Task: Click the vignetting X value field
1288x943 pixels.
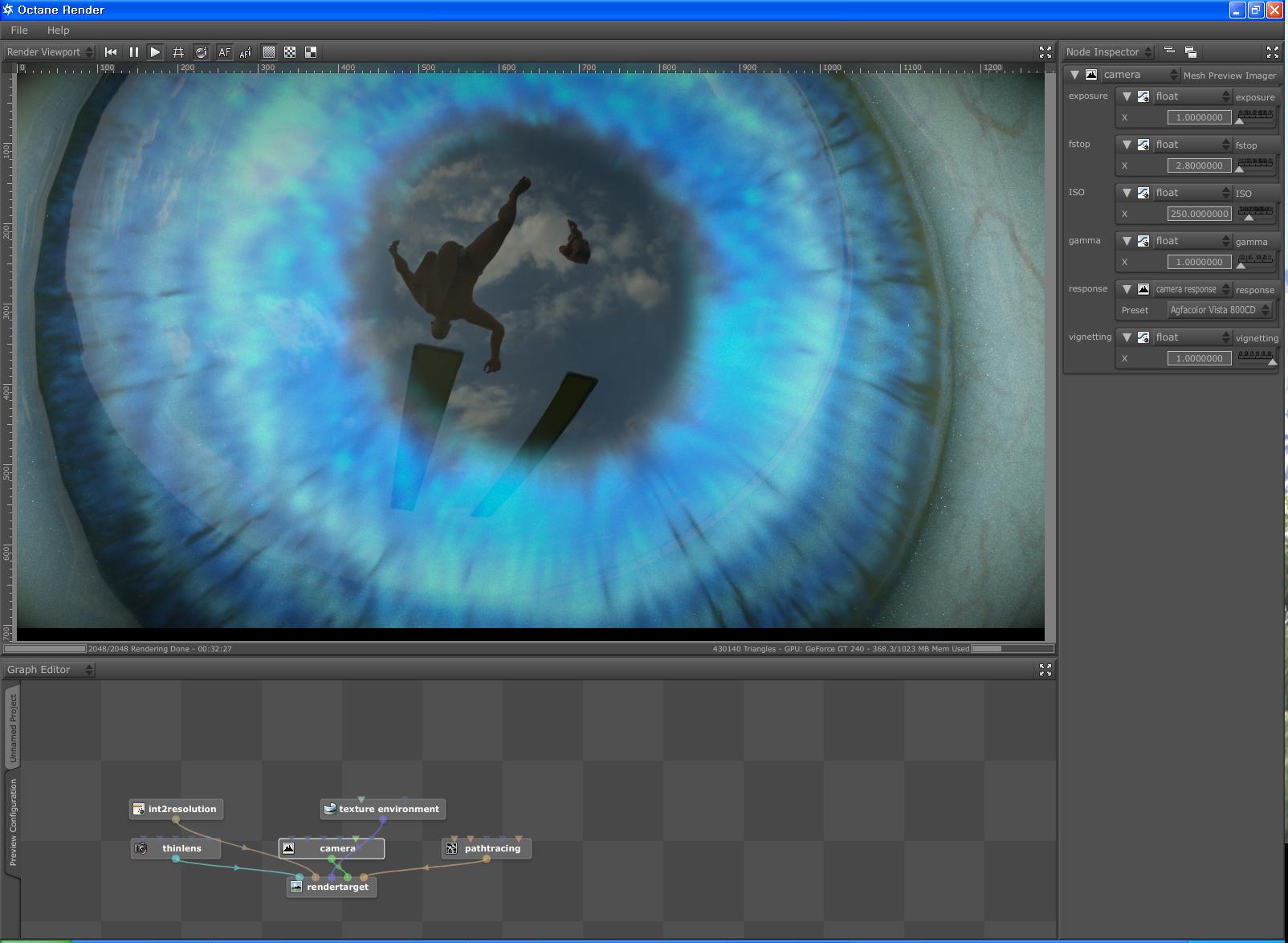Action: point(1199,358)
